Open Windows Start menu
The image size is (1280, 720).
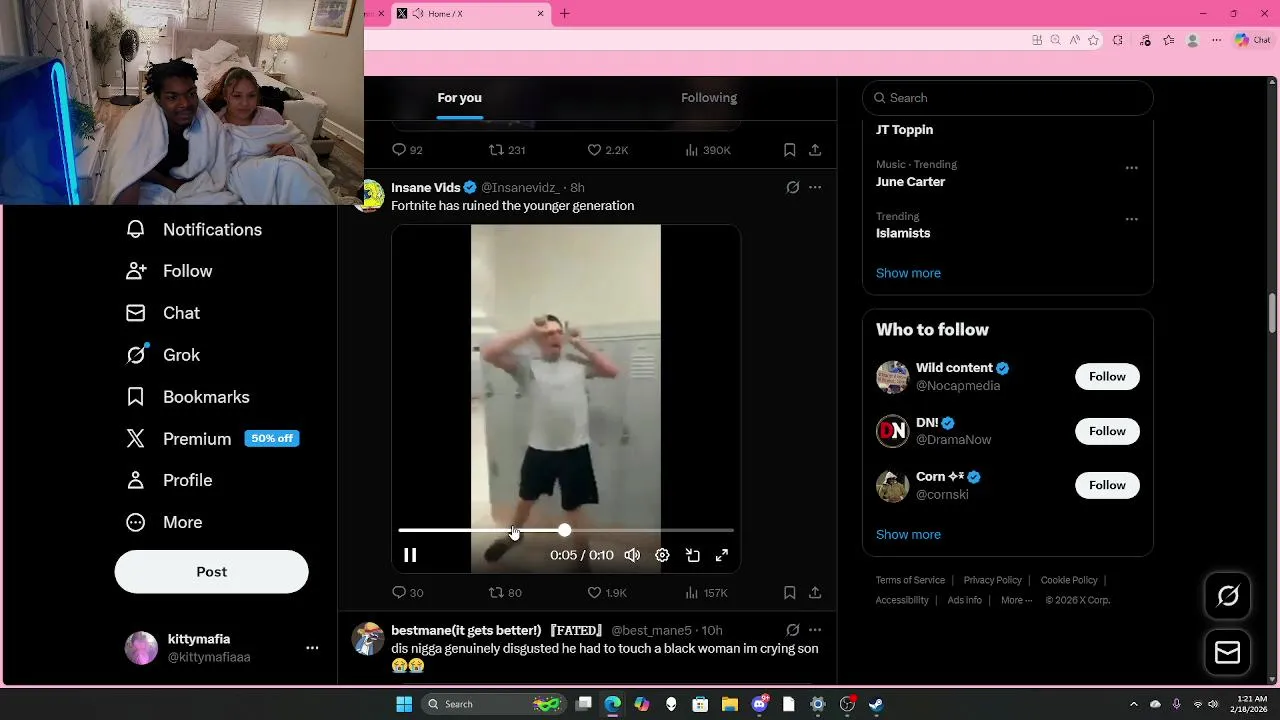click(x=404, y=704)
